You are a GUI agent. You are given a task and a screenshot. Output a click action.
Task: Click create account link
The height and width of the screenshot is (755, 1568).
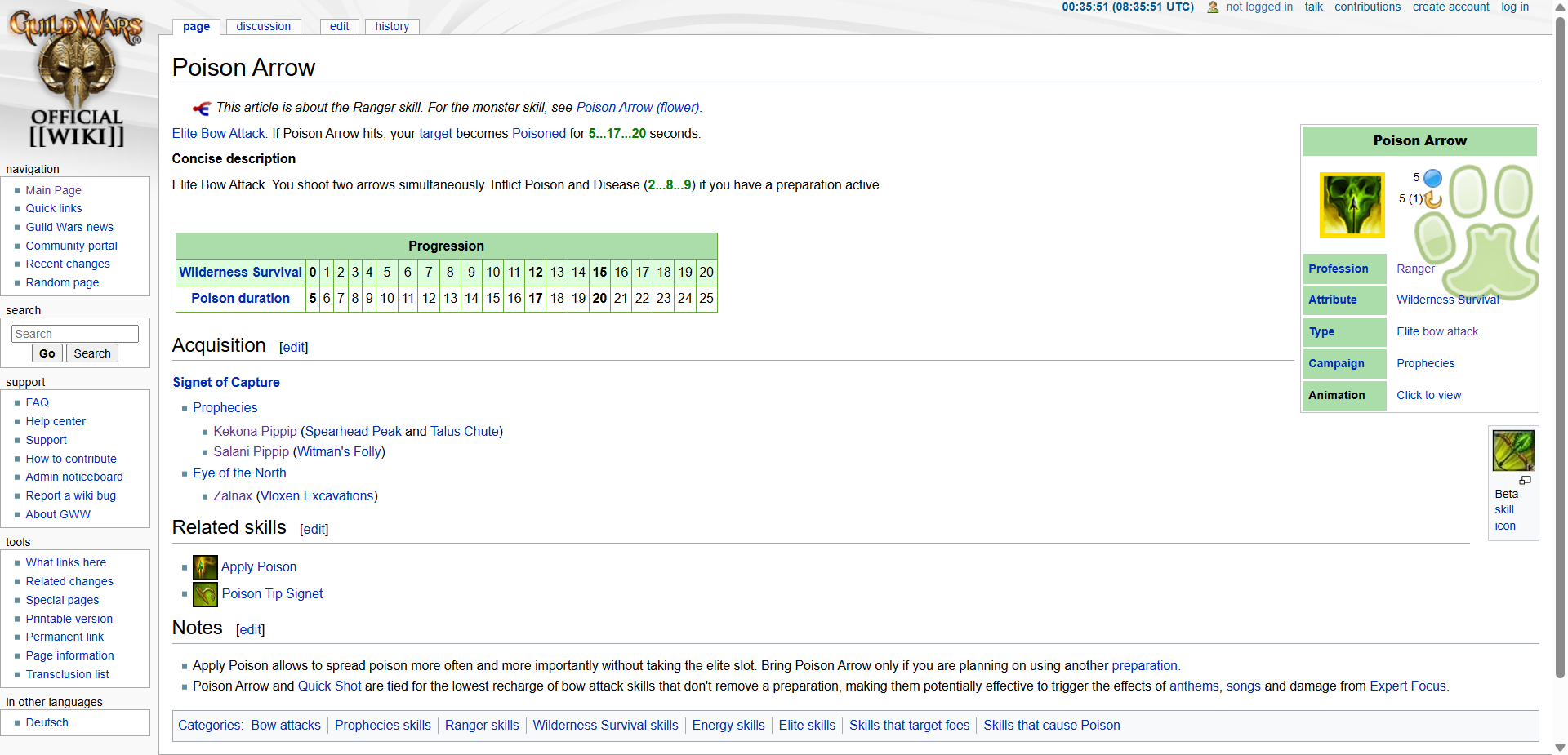click(1450, 7)
